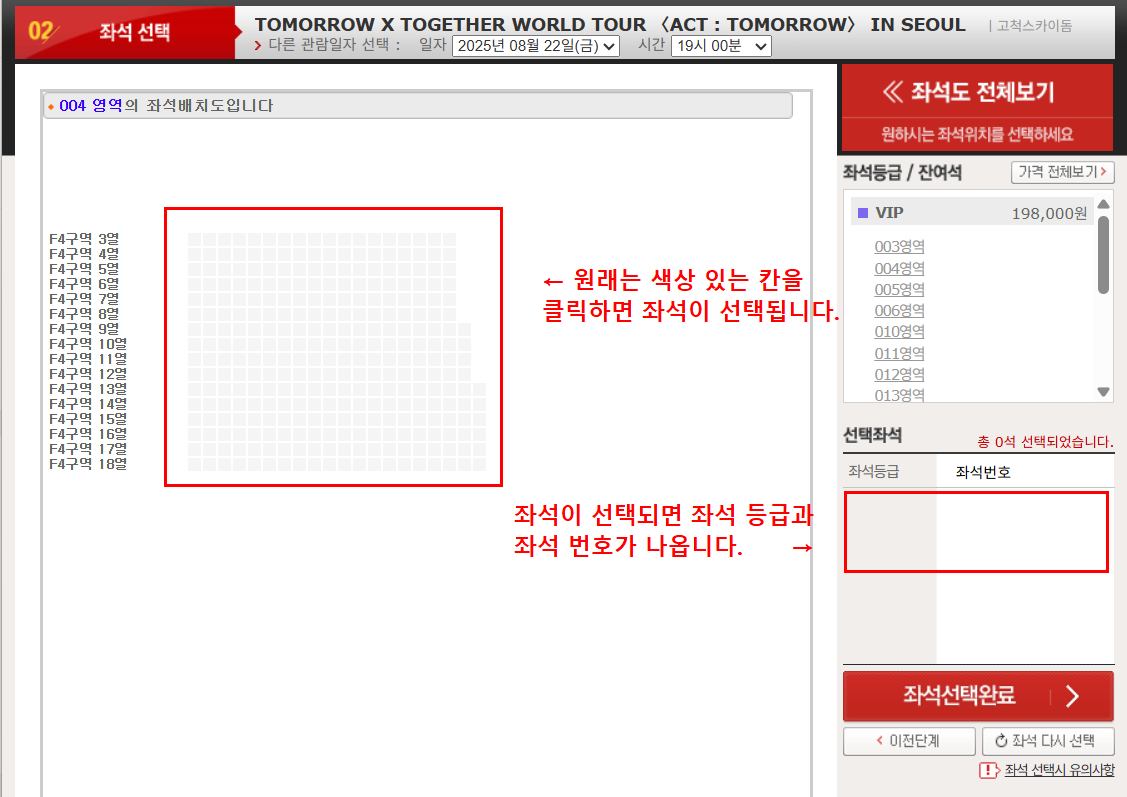The image size is (1127, 797).
Task: Click the arrow icon on 좌석선택완료
Action: click(x=1072, y=696)
